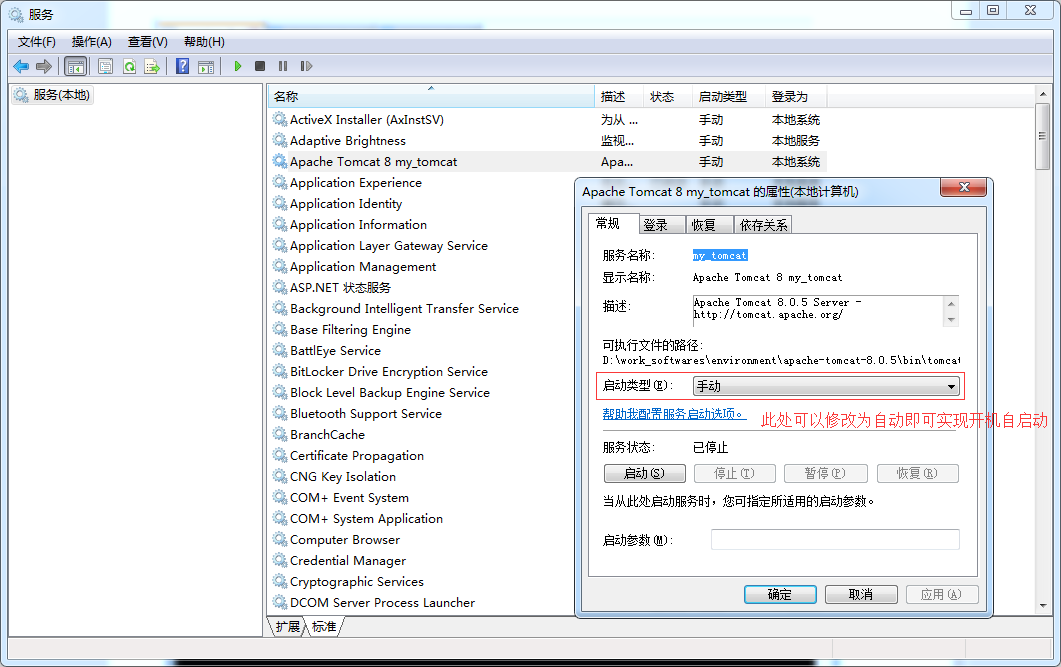Click highlighted service name my_tomcat field

coord(720,256)
